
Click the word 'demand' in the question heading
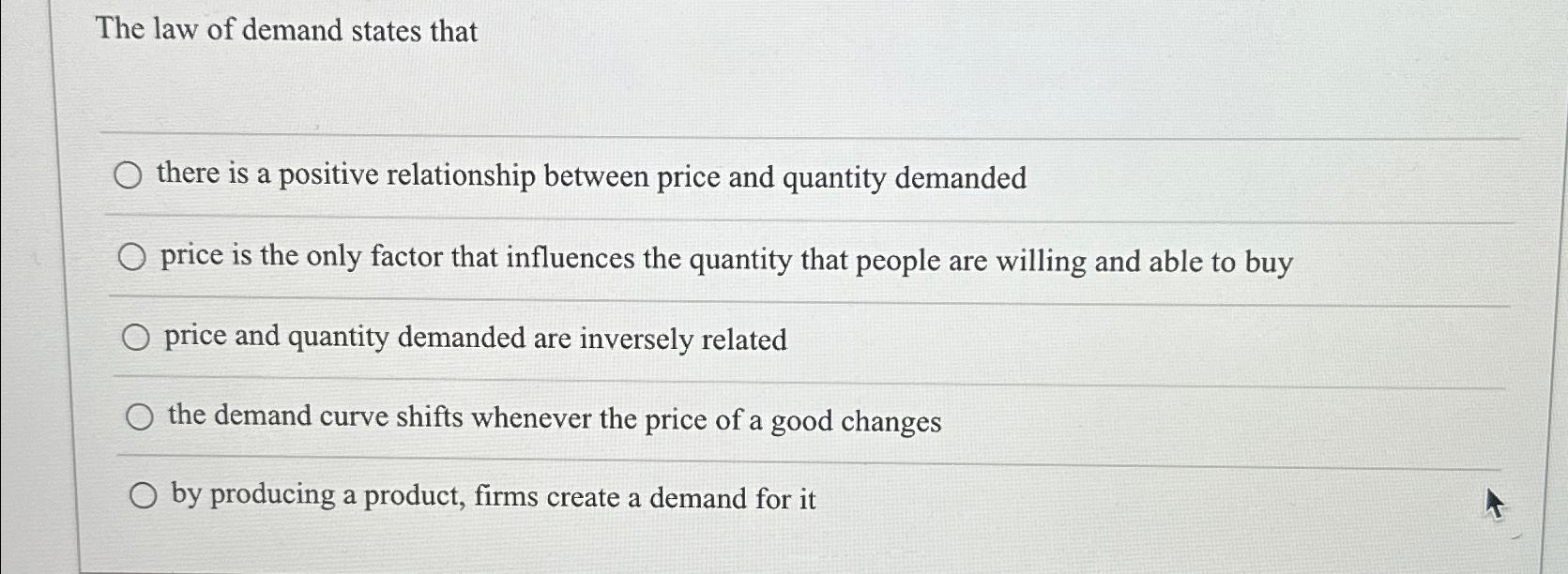pyautogui.click(x=292, y=30)
